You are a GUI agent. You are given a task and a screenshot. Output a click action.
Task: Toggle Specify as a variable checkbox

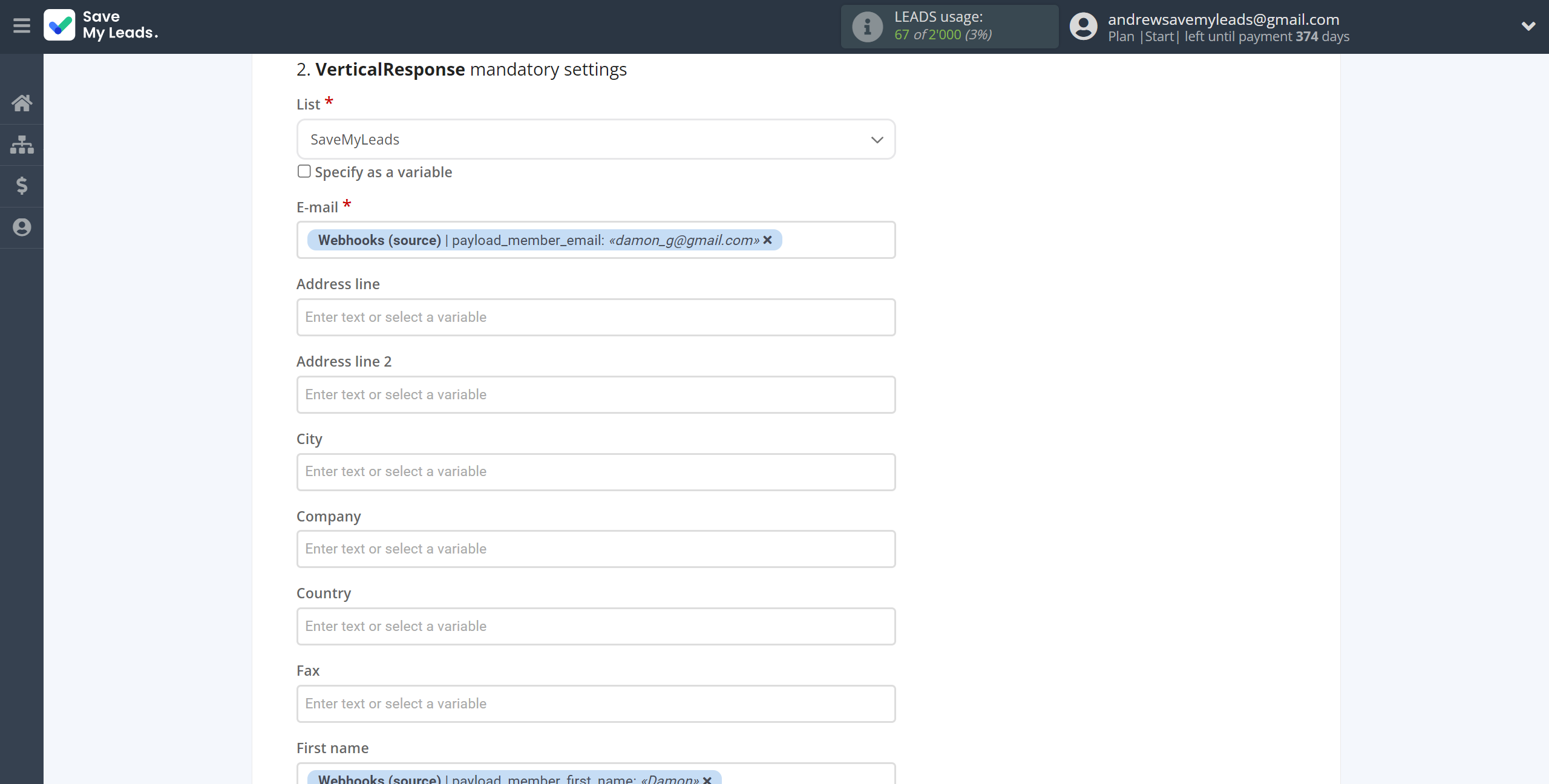pos(304,172)
